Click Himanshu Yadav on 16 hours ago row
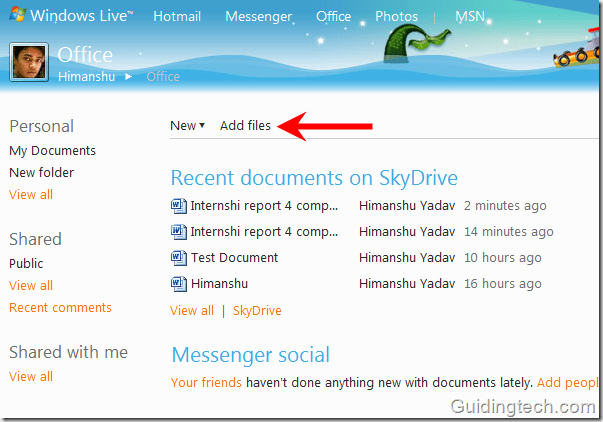This screenshot has height=422, width=603. (407, 284)
